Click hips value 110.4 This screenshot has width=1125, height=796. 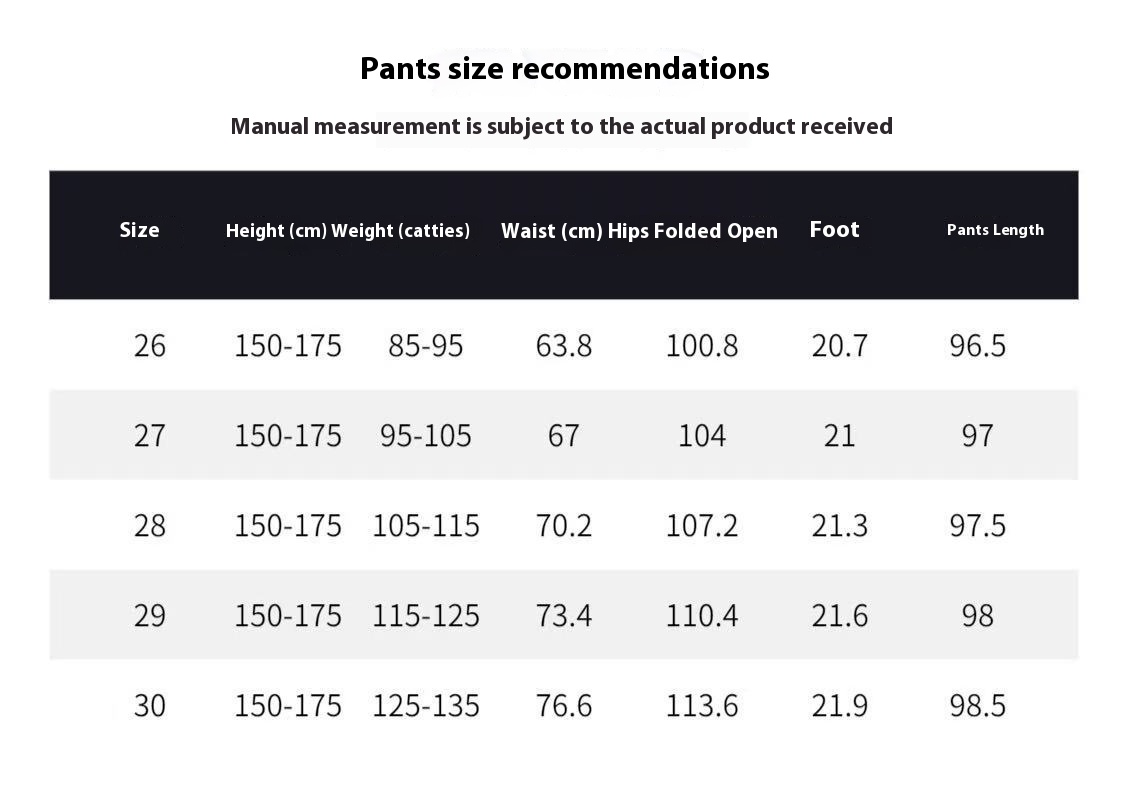coord(702,616)
